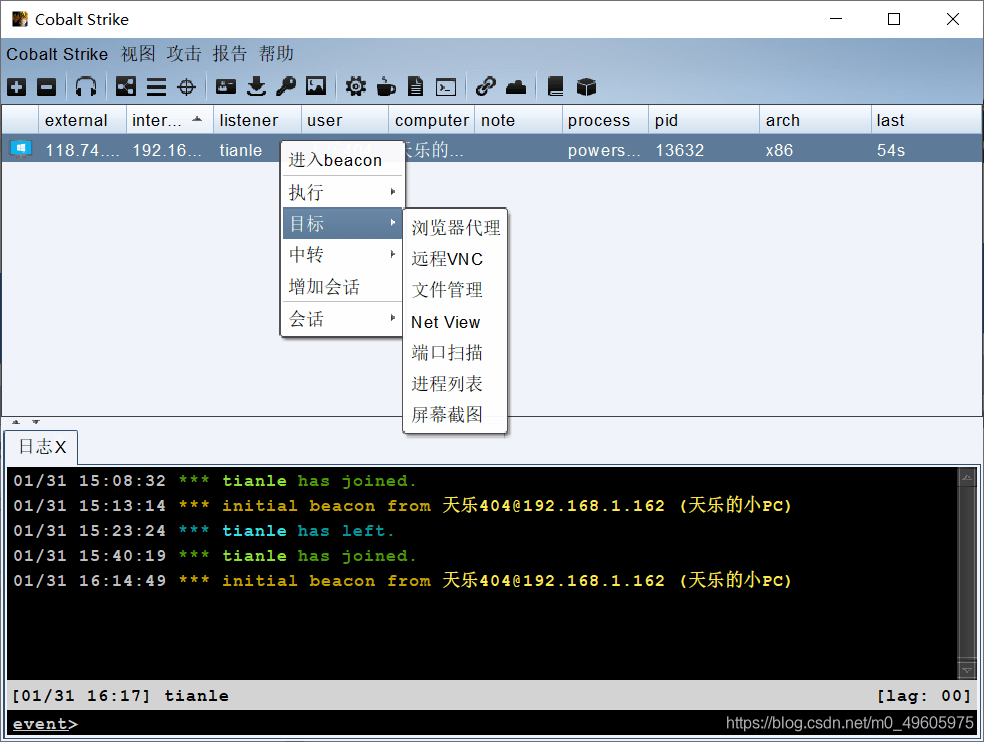The width and height of the screenshot is (984, 742).
Task: Open listeners with the headphones icon
Action: tap(86, 87)
